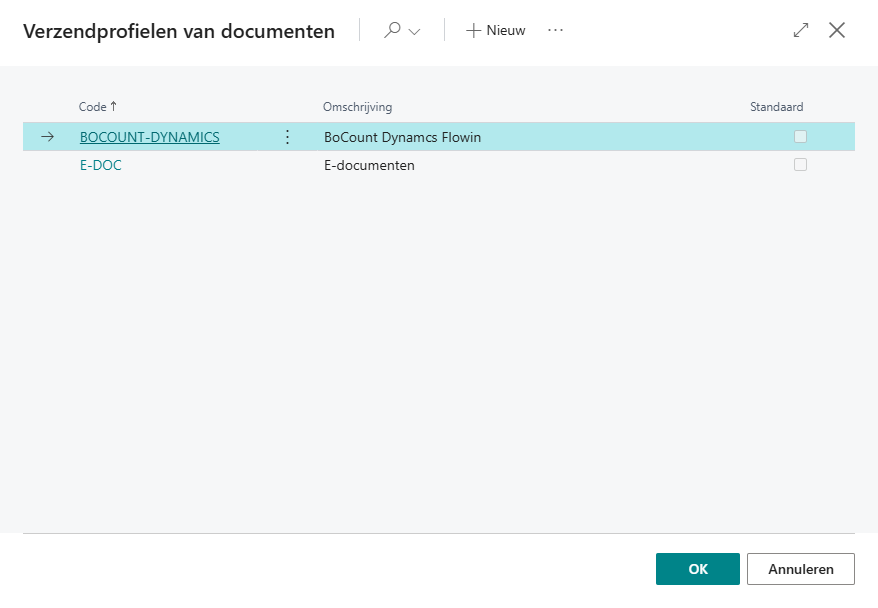Open the E-DOC profile link

pos(101,165)
